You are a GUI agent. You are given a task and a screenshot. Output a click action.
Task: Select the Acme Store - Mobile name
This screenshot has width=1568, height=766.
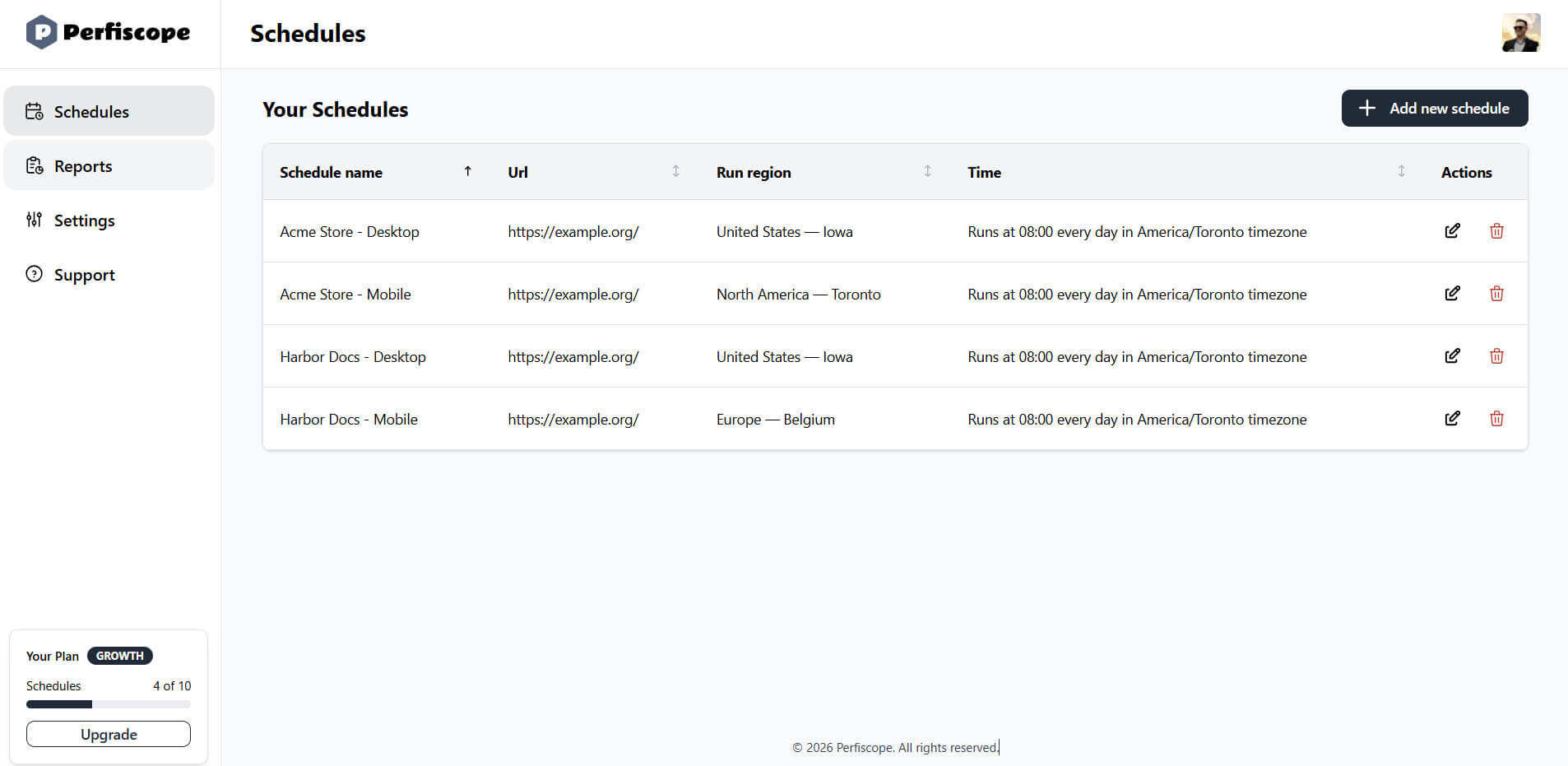click(346, 294)
